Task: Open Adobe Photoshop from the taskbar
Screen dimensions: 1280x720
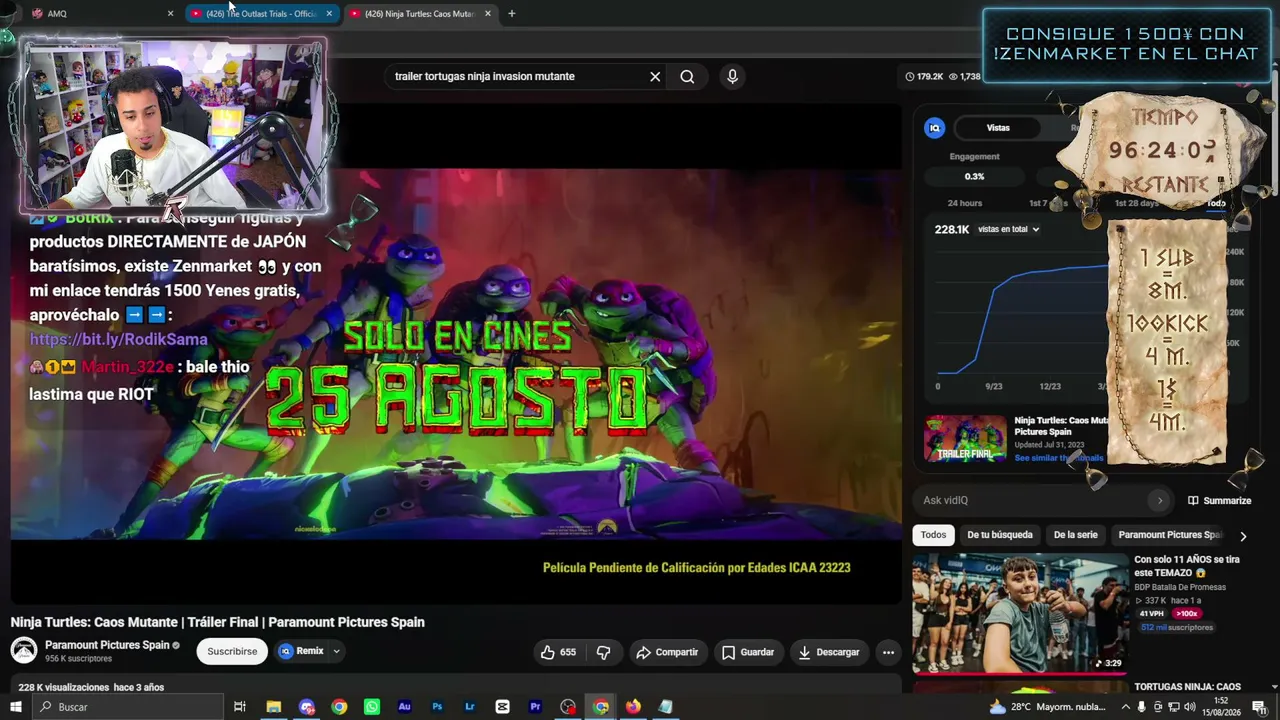Action: [437, 707]
